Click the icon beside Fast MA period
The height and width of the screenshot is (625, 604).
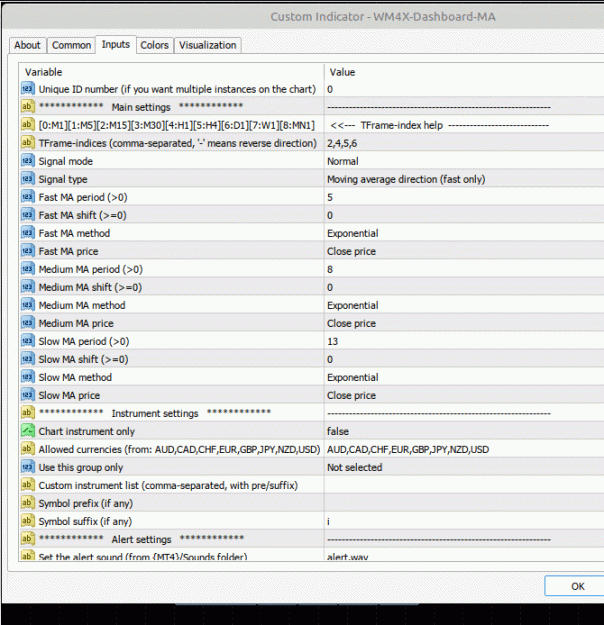pos(28,197)
